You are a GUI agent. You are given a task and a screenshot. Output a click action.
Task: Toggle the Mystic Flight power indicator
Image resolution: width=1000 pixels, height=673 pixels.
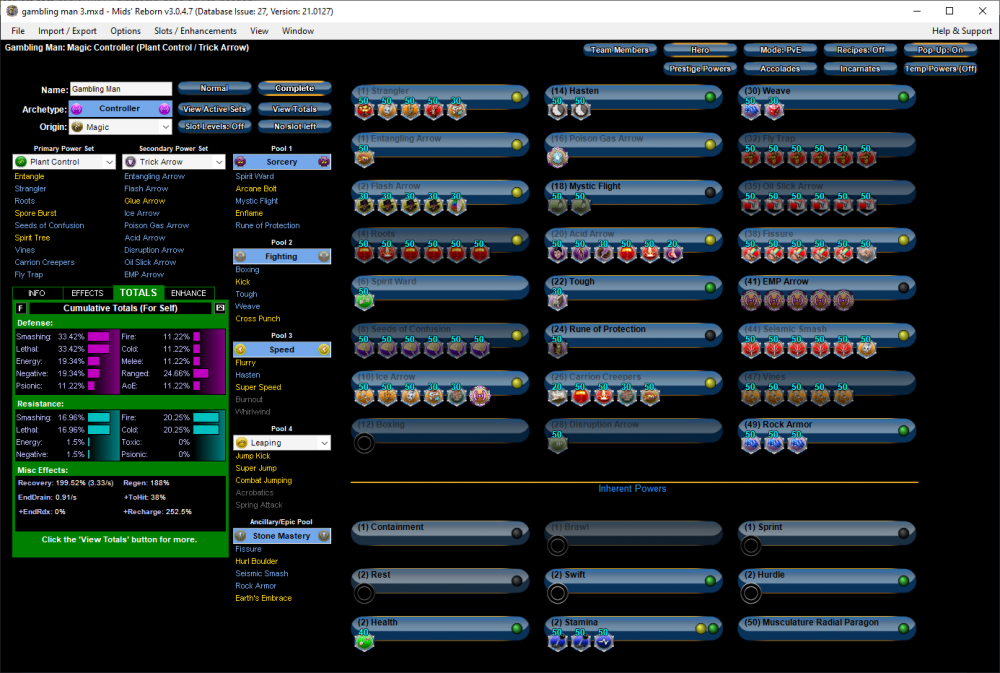(x=710, y=192)
